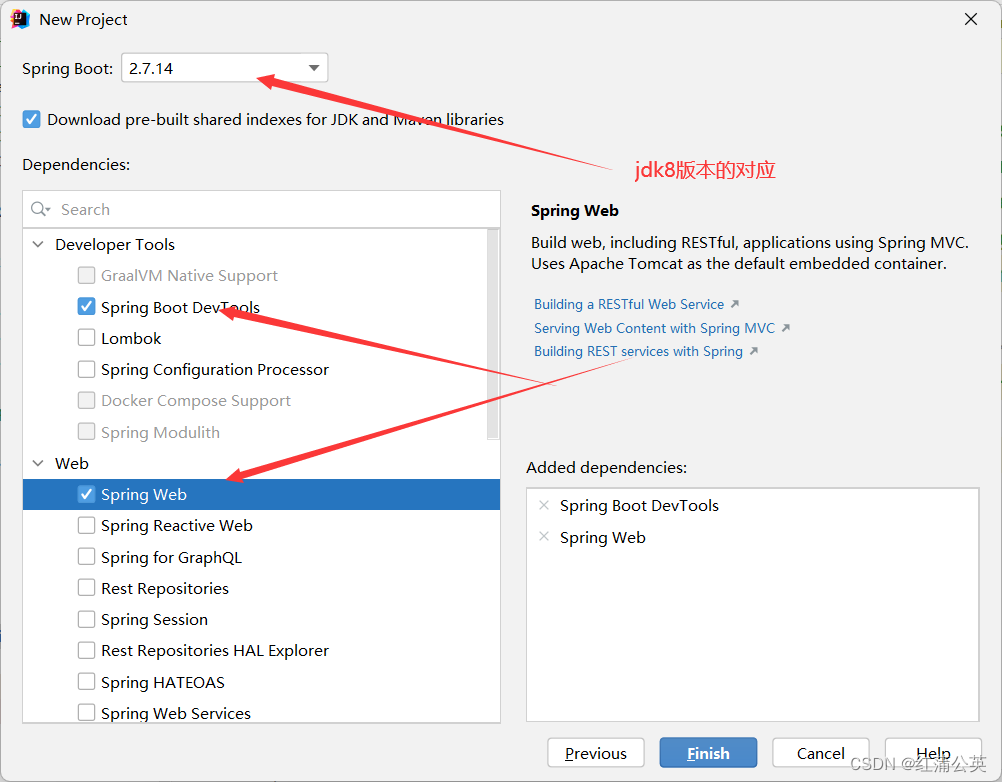Image resolution: width=1002 pixels, height=782 pixels.
Task: Check Spring Reactive Web
Action: [86, 525]
